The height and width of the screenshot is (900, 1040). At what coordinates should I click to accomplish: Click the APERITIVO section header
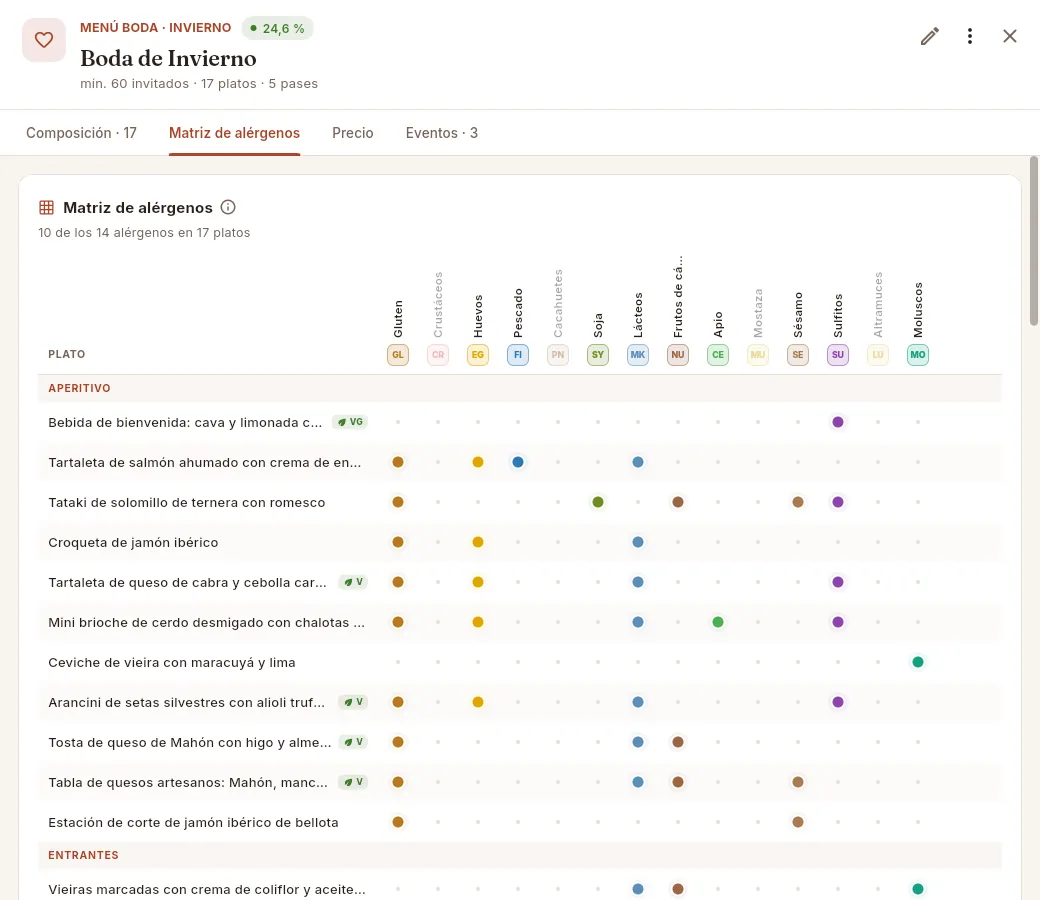[x=519, y=388]
